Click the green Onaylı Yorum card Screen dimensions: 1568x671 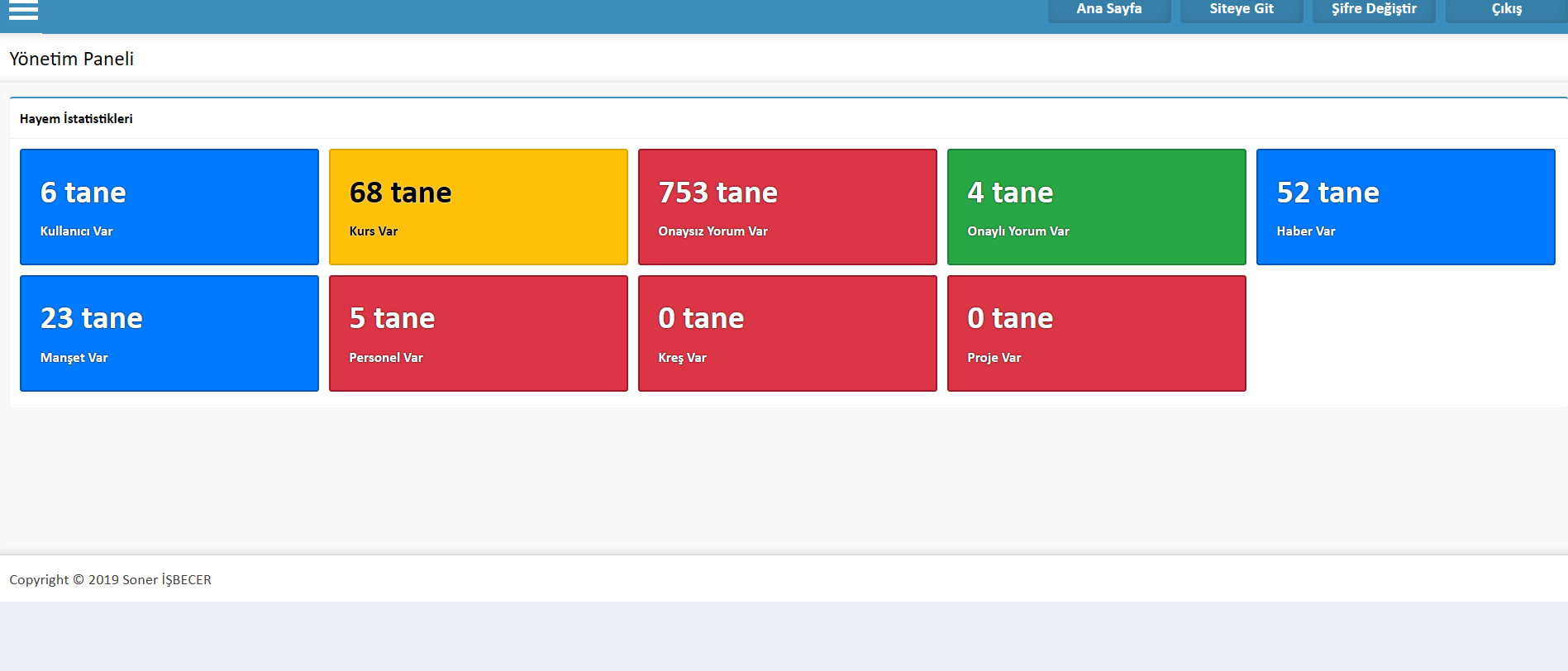click(1096, 207)
